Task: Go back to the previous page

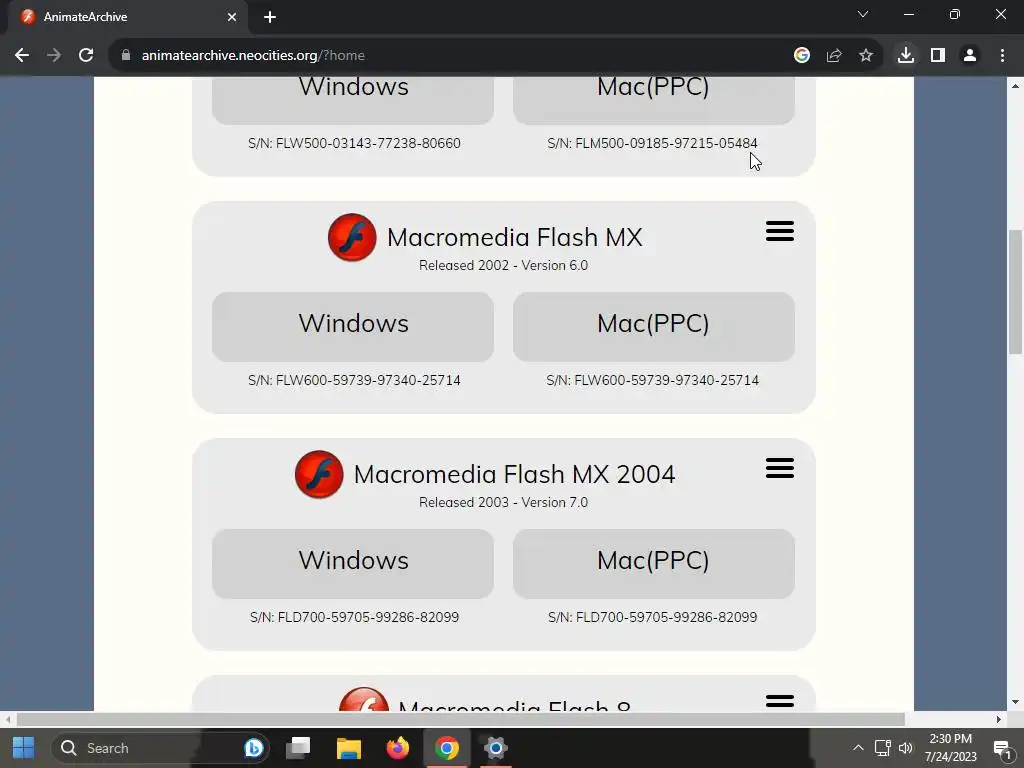Action: point(22,56)
